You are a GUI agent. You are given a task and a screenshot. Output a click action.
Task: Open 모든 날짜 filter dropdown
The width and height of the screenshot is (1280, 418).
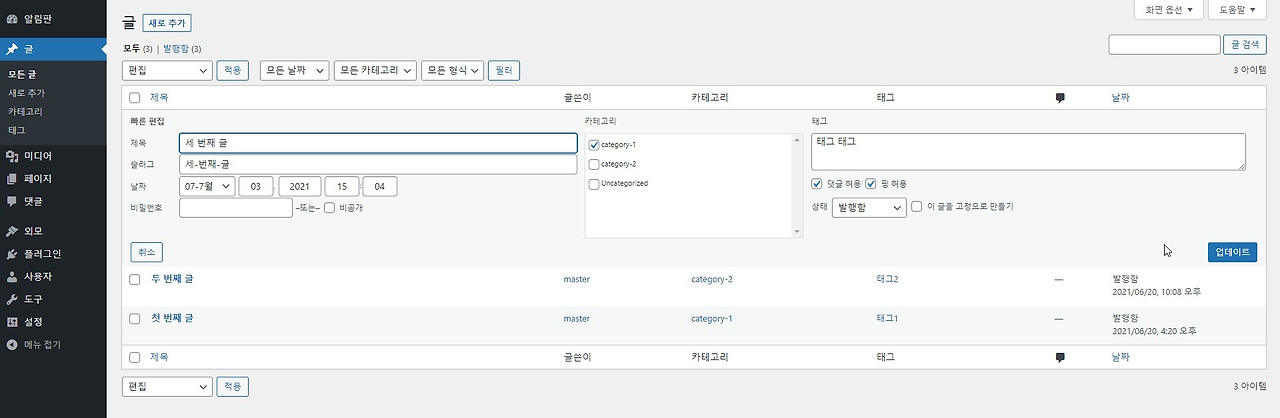[294, 70]
